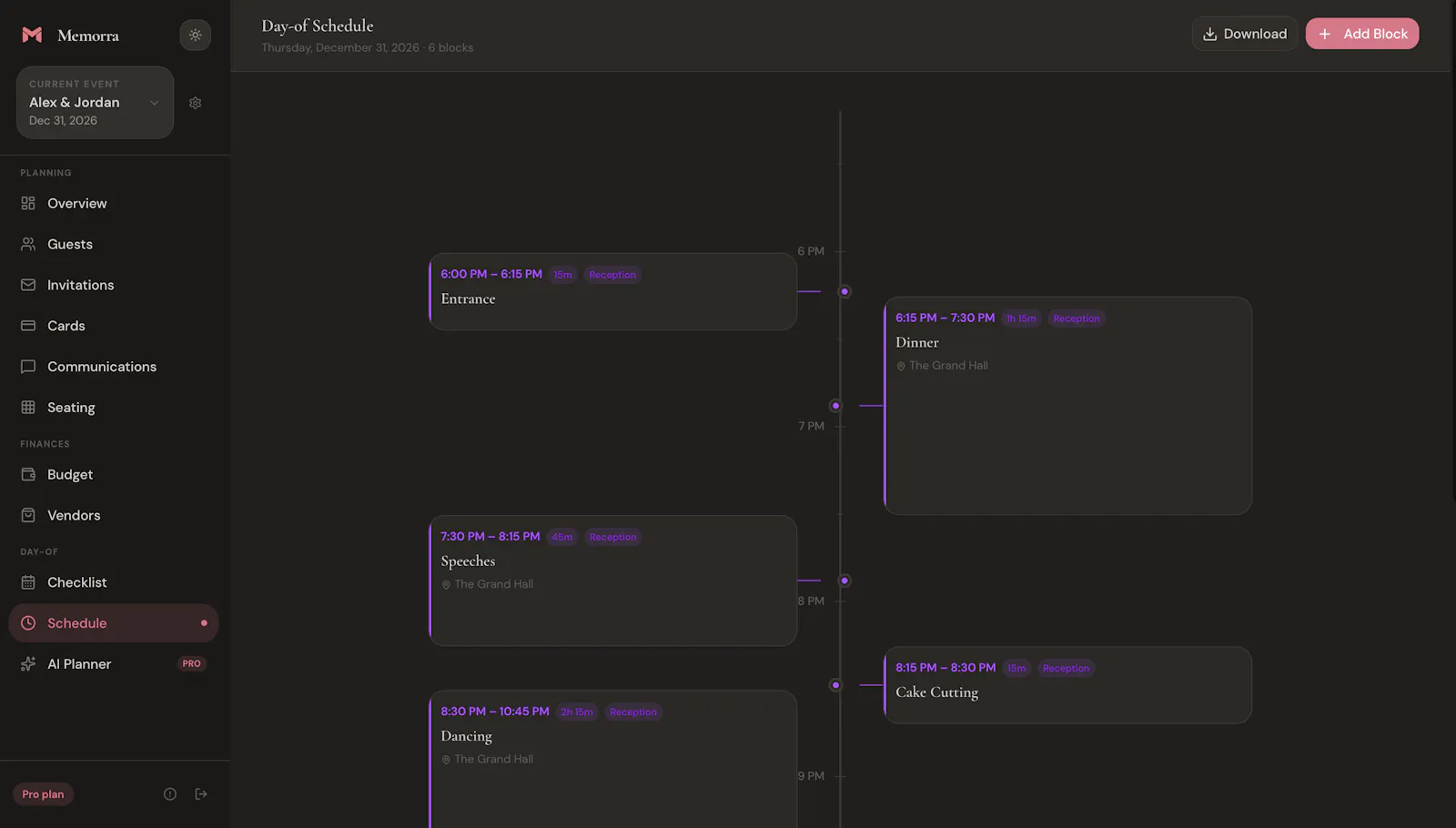The image size is (1456, 828).
Task: Add a new schedule block
Action: (1362, 34)
